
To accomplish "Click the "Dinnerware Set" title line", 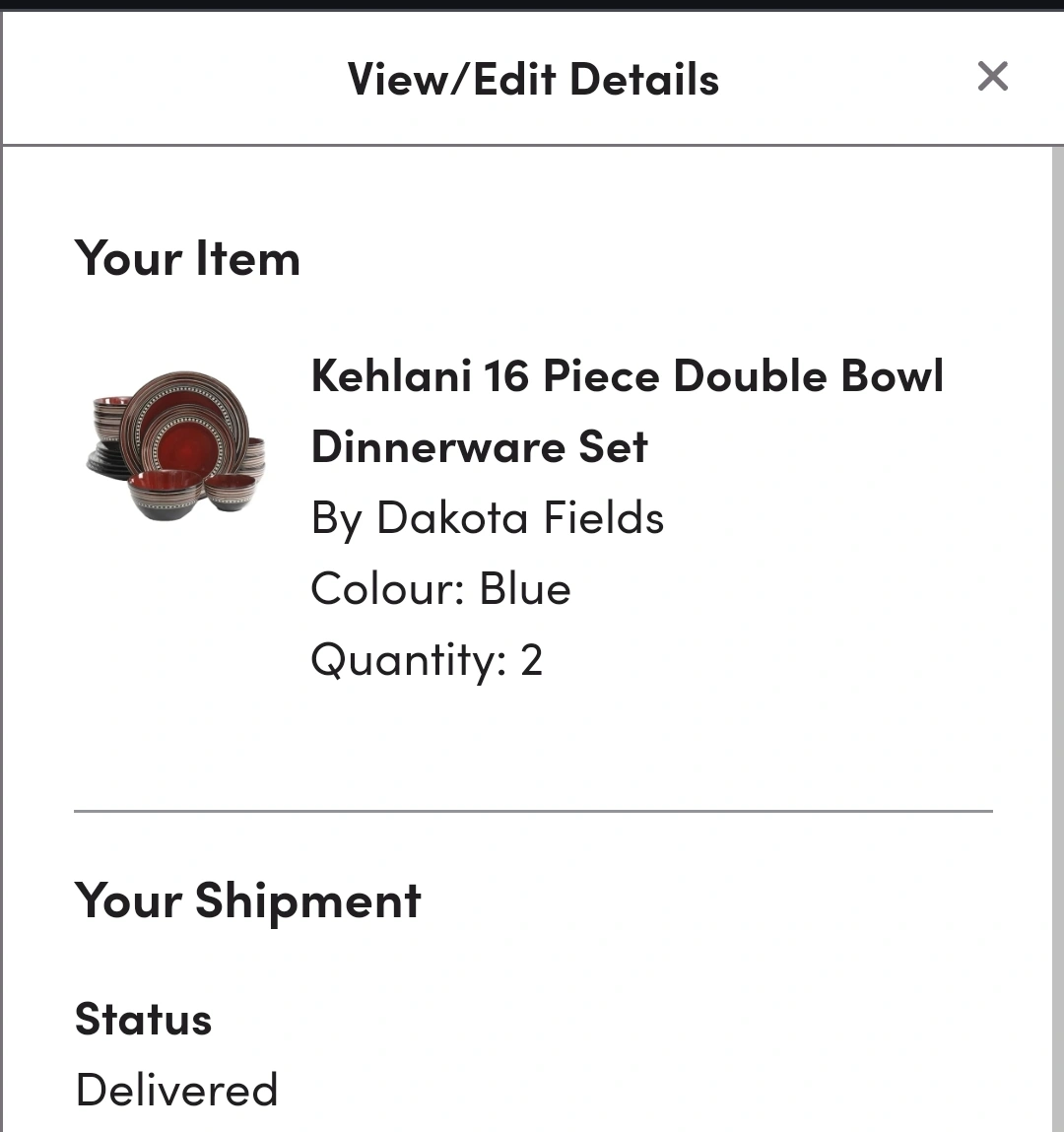I will click(x=480, y=447).
